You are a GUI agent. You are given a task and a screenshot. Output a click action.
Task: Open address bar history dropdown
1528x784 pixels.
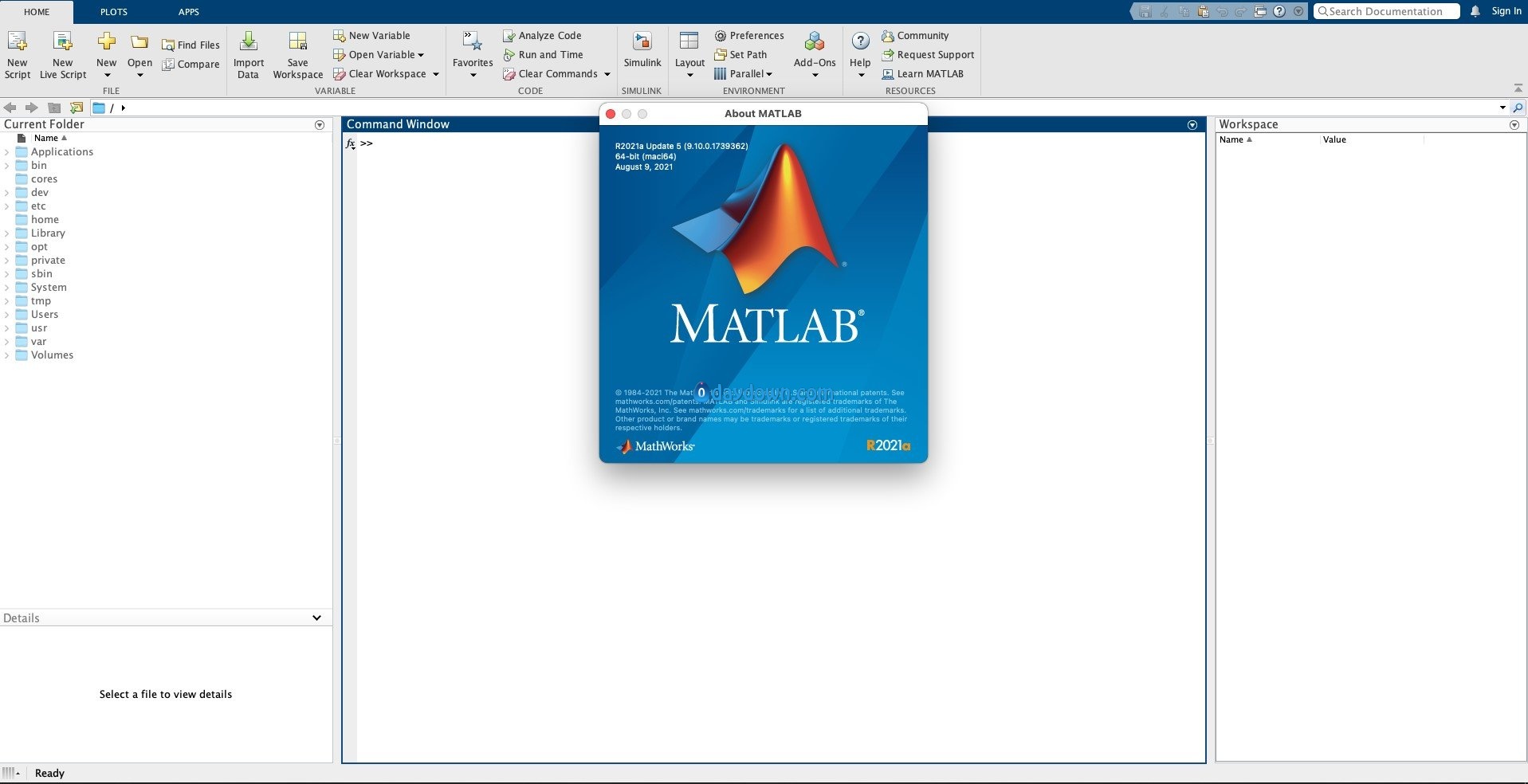[x=1502, y=108]
